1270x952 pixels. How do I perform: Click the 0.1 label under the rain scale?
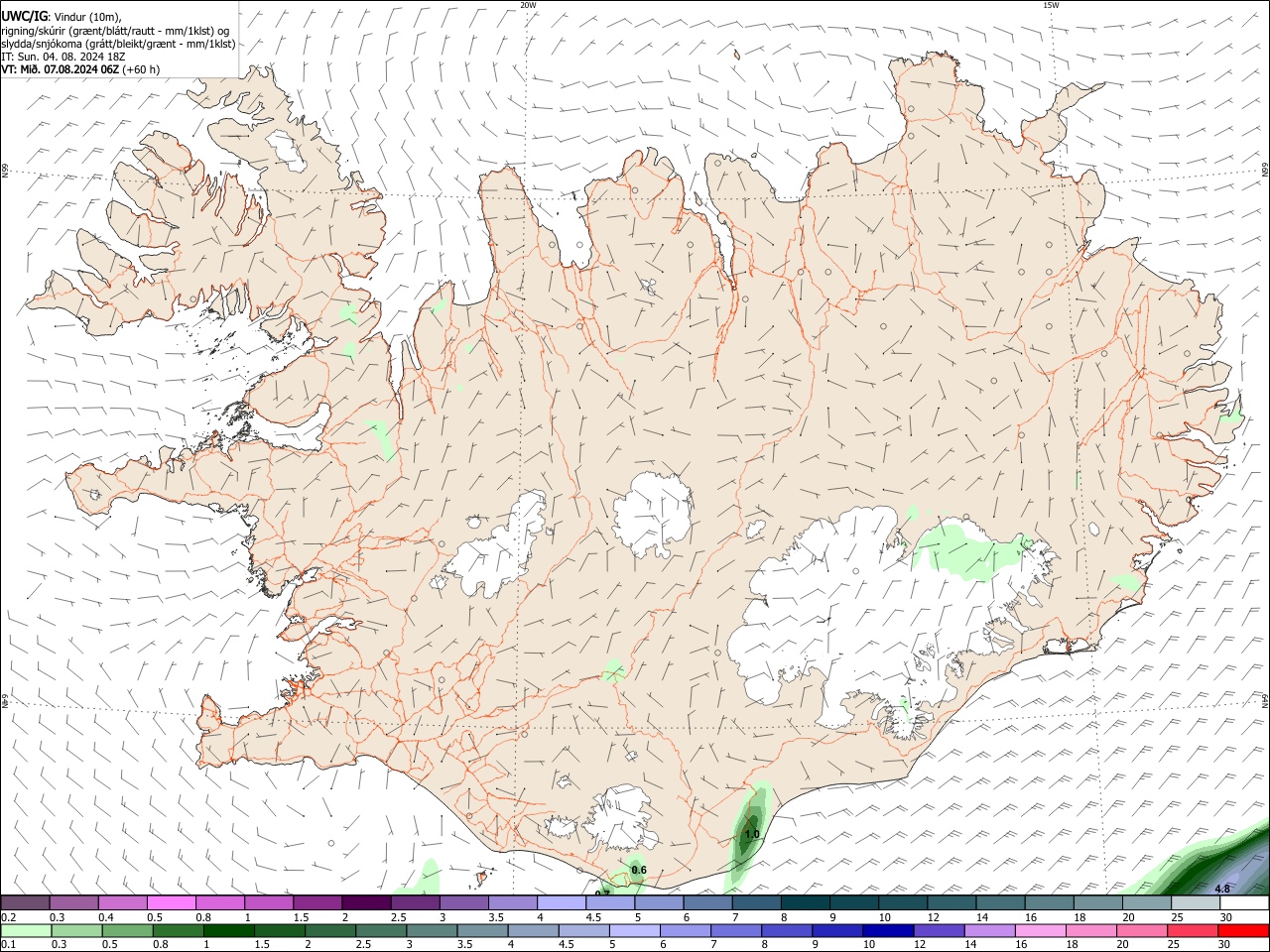pos(8,945)
